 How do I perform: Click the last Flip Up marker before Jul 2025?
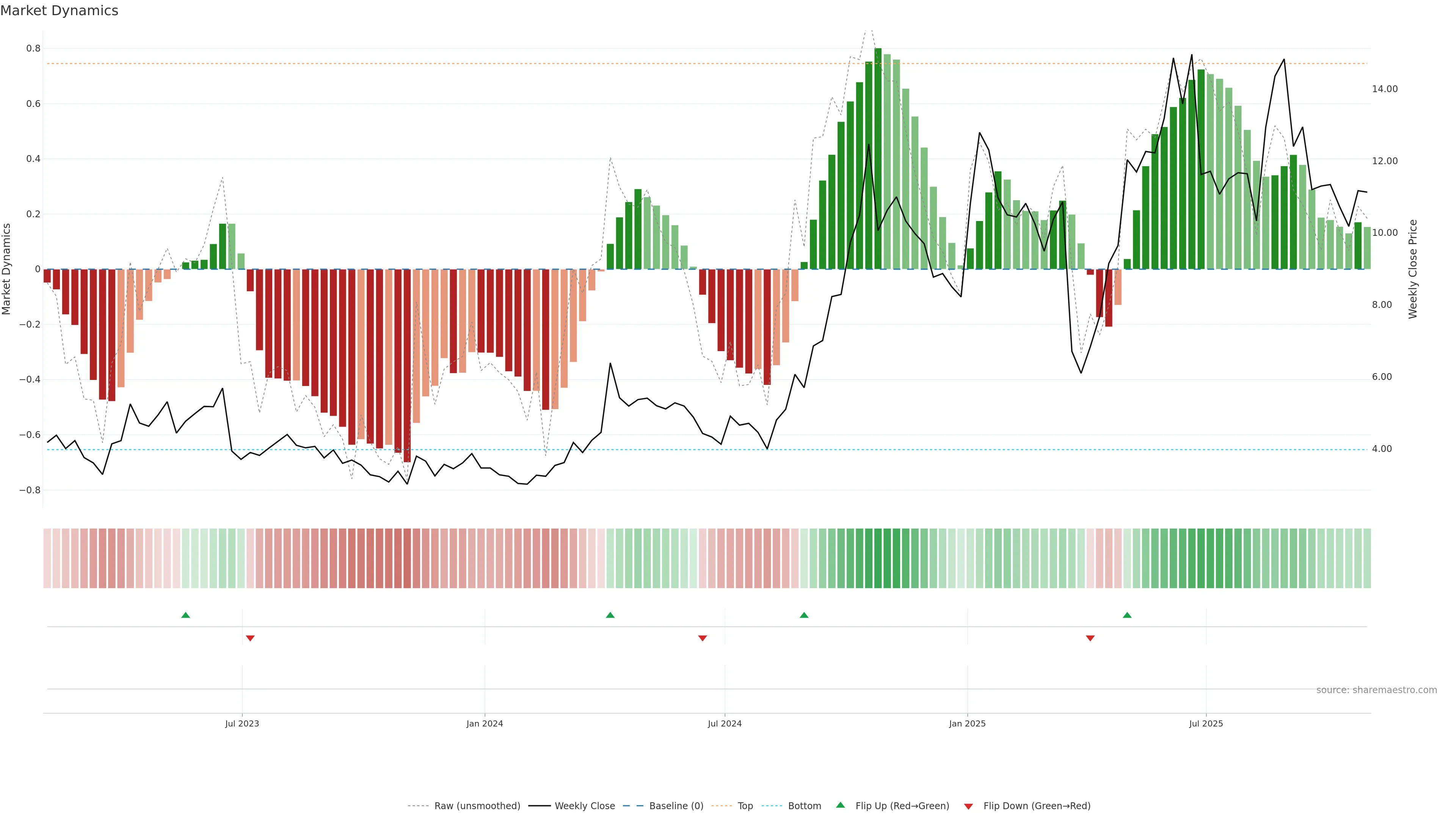(1127, 615)
